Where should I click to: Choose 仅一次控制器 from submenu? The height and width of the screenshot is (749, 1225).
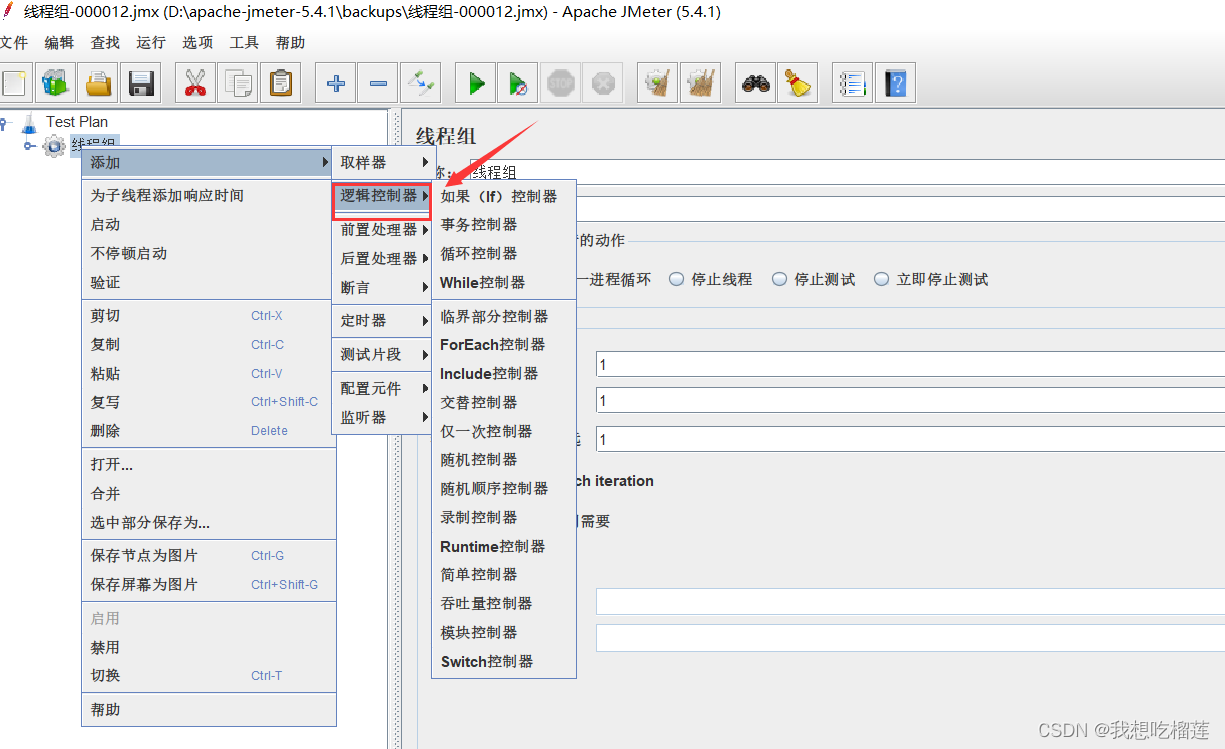click(x=504, y=431)
